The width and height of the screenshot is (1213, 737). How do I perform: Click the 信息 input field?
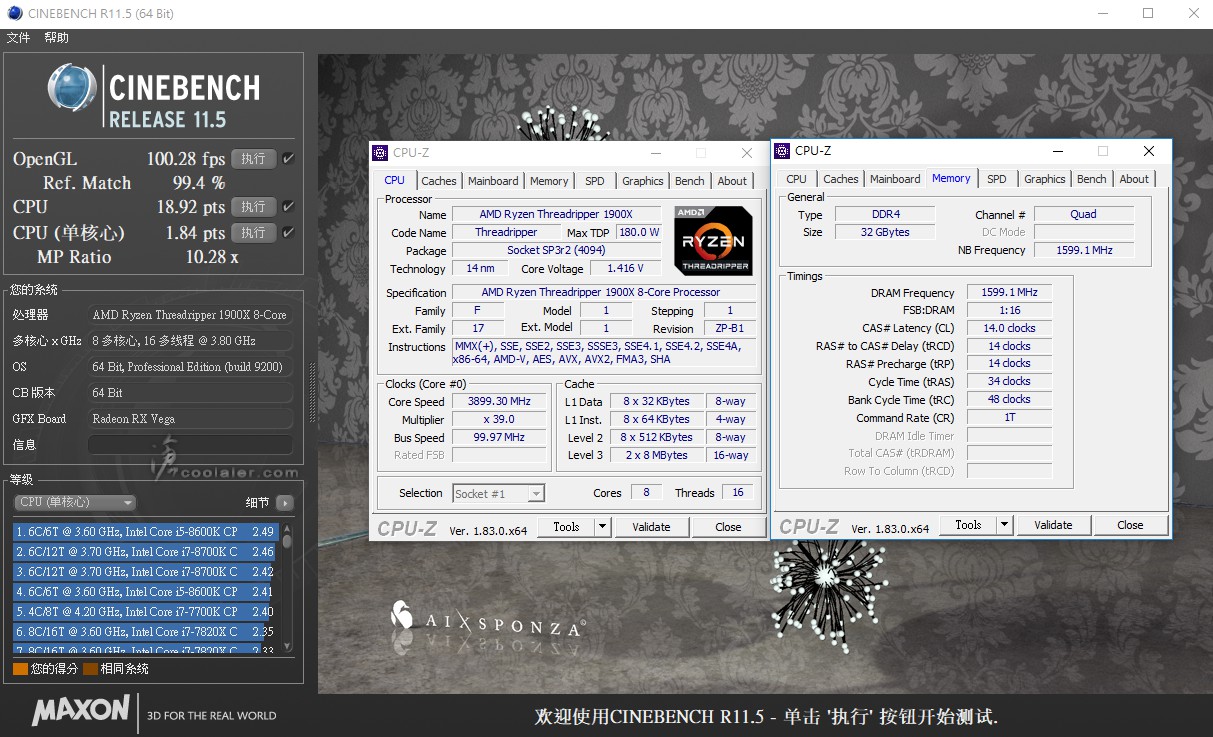tap(191, 445)
